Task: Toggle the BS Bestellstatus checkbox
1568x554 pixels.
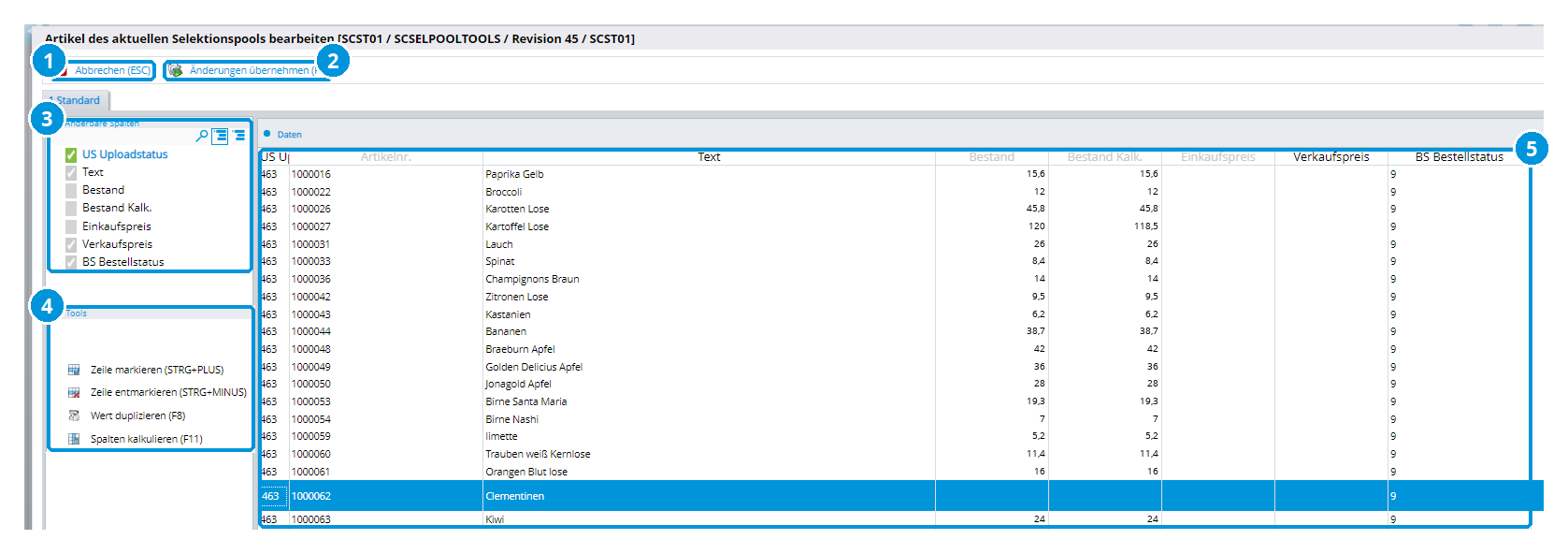Action: 71,262
